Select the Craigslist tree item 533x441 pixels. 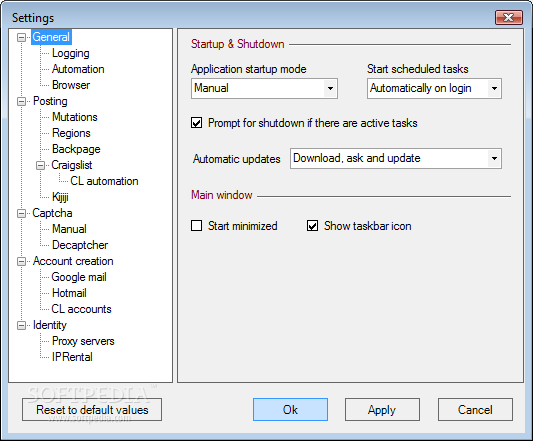click(x=72, y=165)
